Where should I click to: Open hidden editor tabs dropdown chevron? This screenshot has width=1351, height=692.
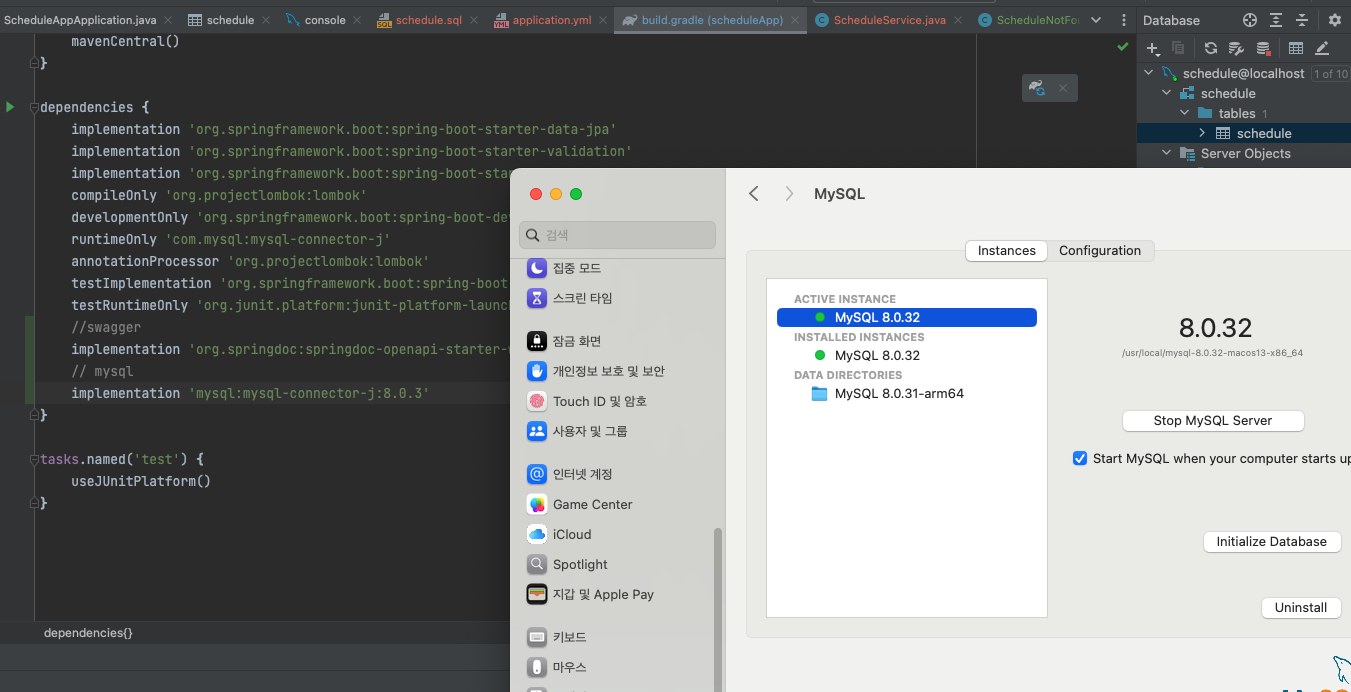pyautogui.click(x=1096, y=20)
